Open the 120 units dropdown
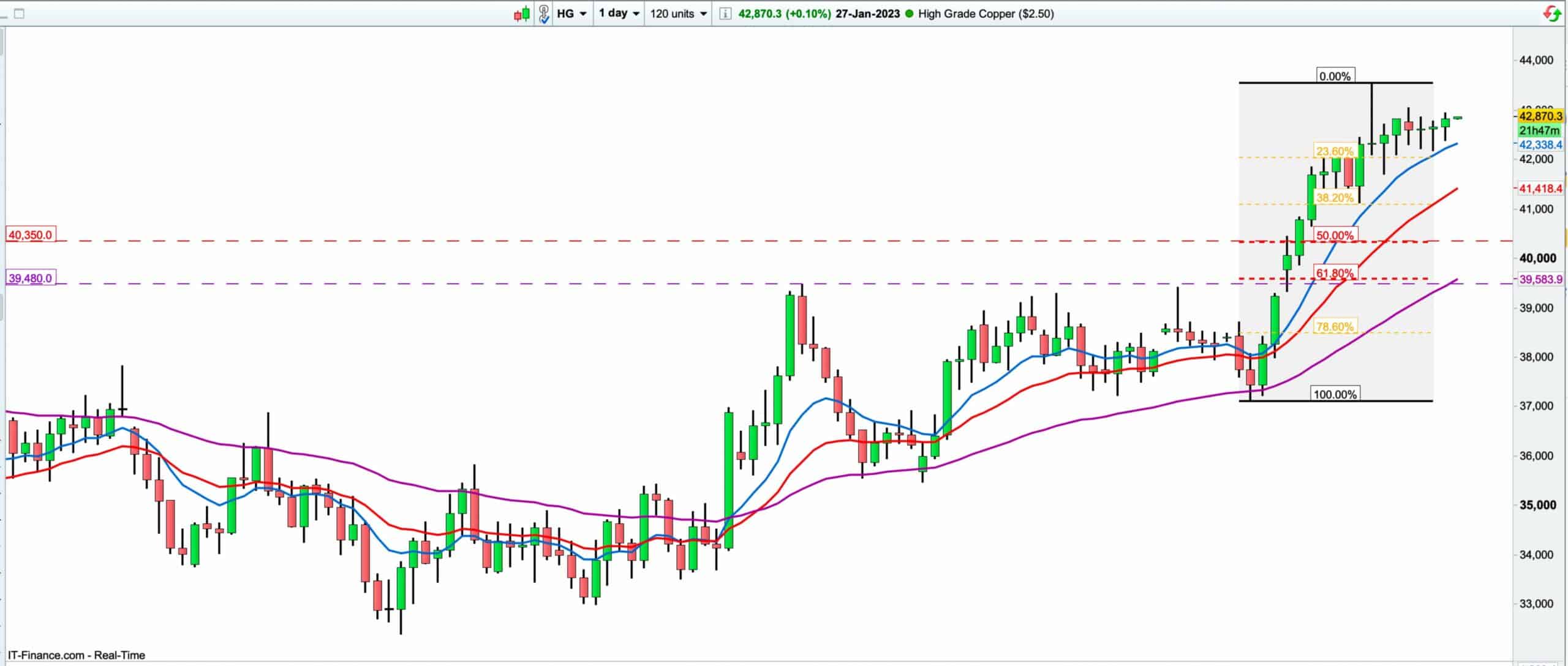 coord(678,13)
